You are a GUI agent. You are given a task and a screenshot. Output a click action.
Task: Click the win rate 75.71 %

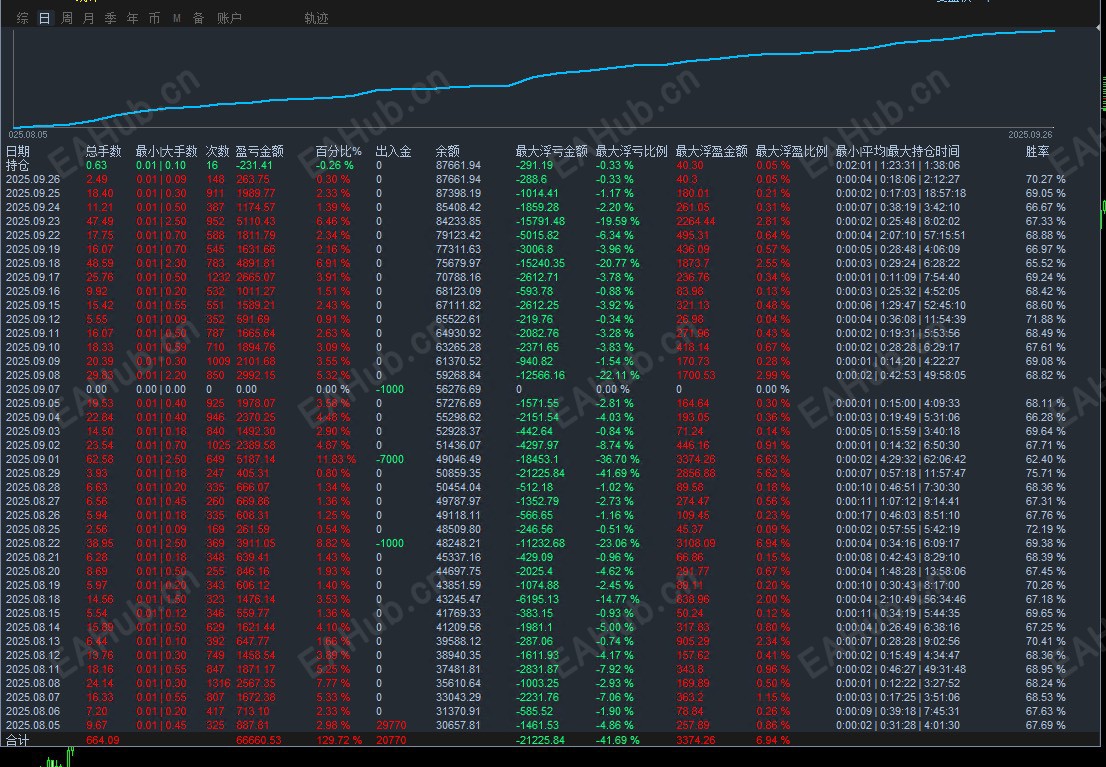1045,473
